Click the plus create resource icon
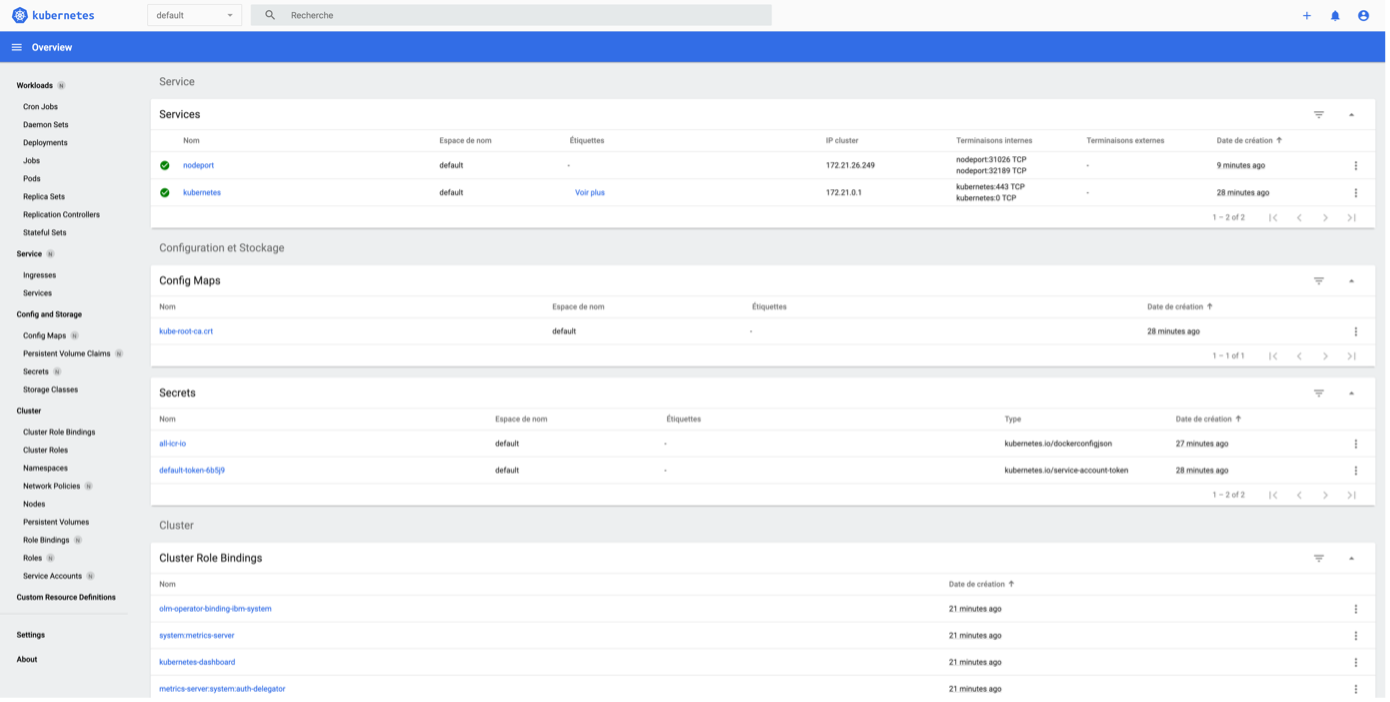The height and width of the screenshot is (702, 1390). coord(1306,15)
